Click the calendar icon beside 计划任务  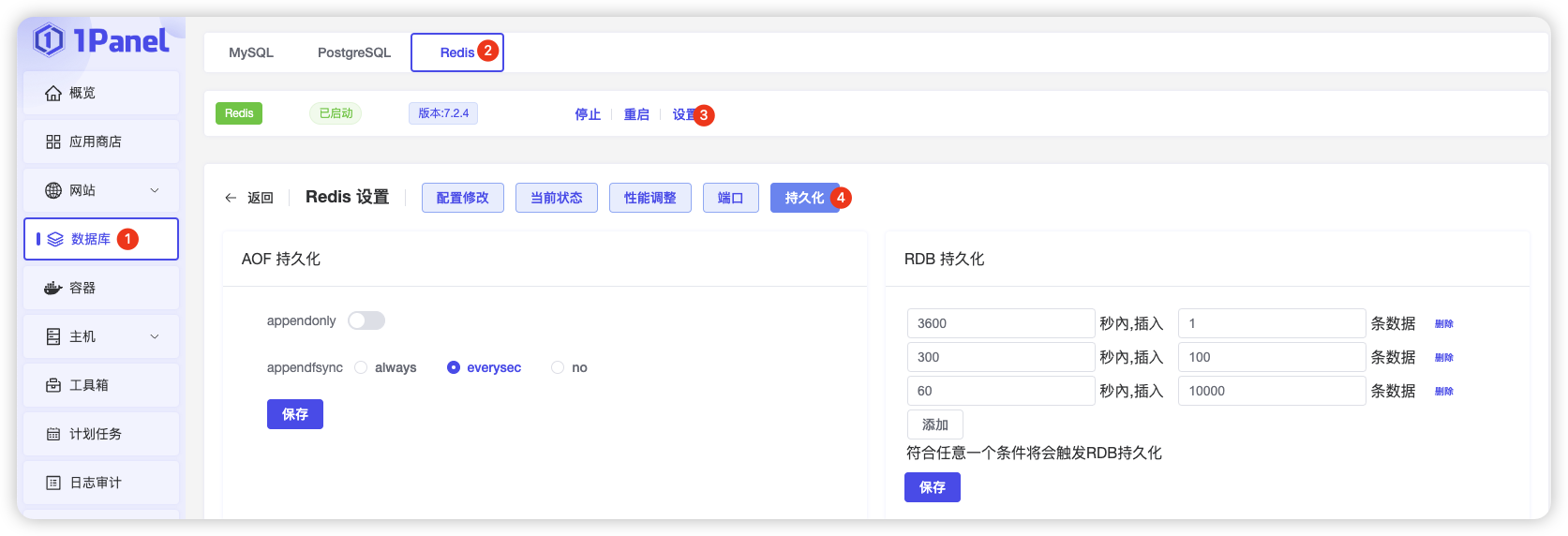[x=53, y=434]
